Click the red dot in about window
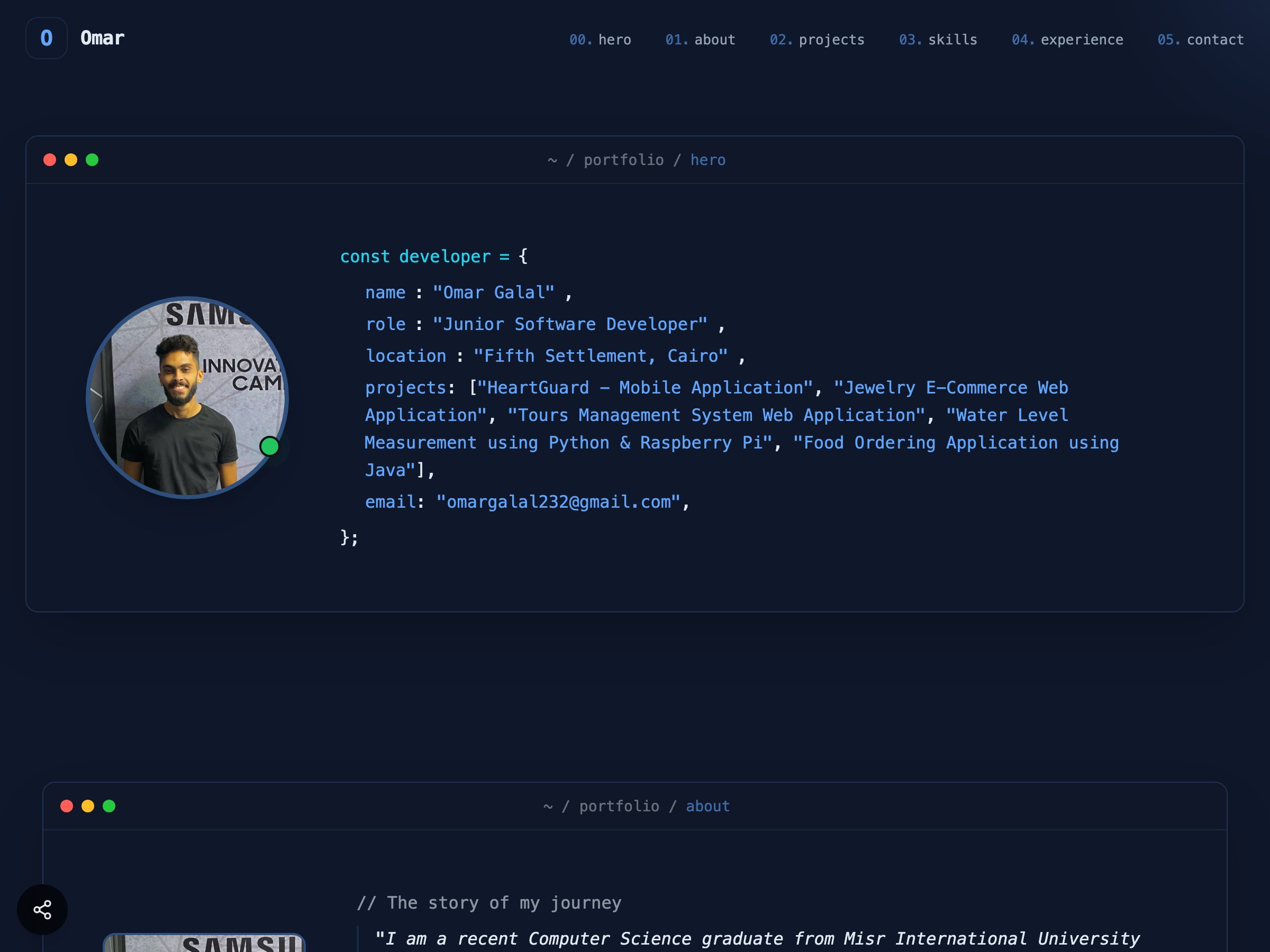Viewport: 1270px width, 952px height. pos(67,805)
